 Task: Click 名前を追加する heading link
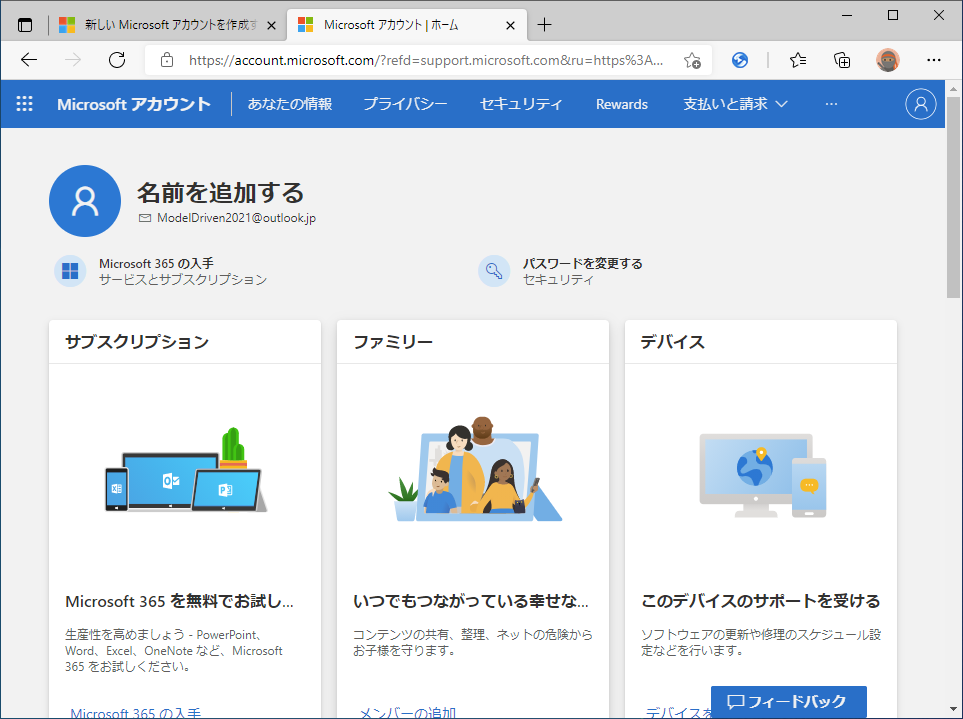coord(220,192)
